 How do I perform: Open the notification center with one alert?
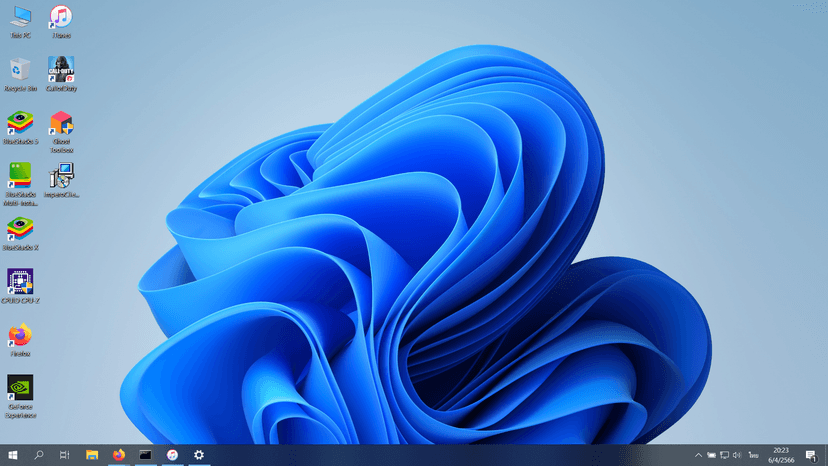click(x=811, y=456)
